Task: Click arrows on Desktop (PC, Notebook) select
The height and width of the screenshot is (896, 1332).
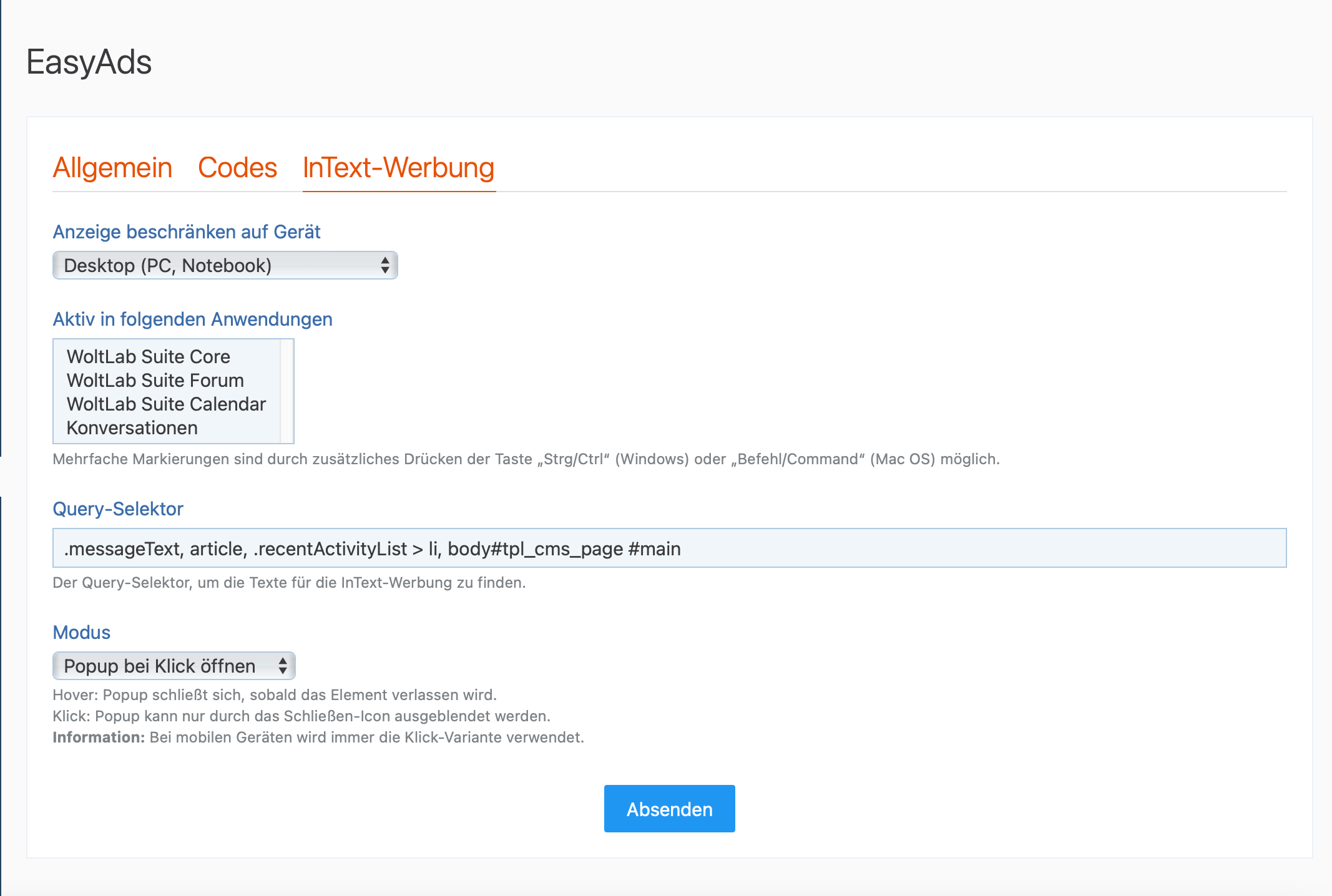Action: coord(385,266)
